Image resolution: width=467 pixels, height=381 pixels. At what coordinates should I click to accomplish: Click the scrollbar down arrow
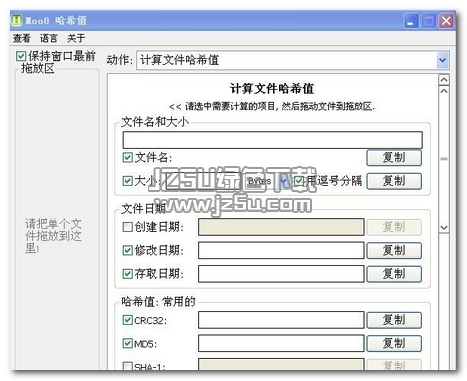click(x=444, y=227)
